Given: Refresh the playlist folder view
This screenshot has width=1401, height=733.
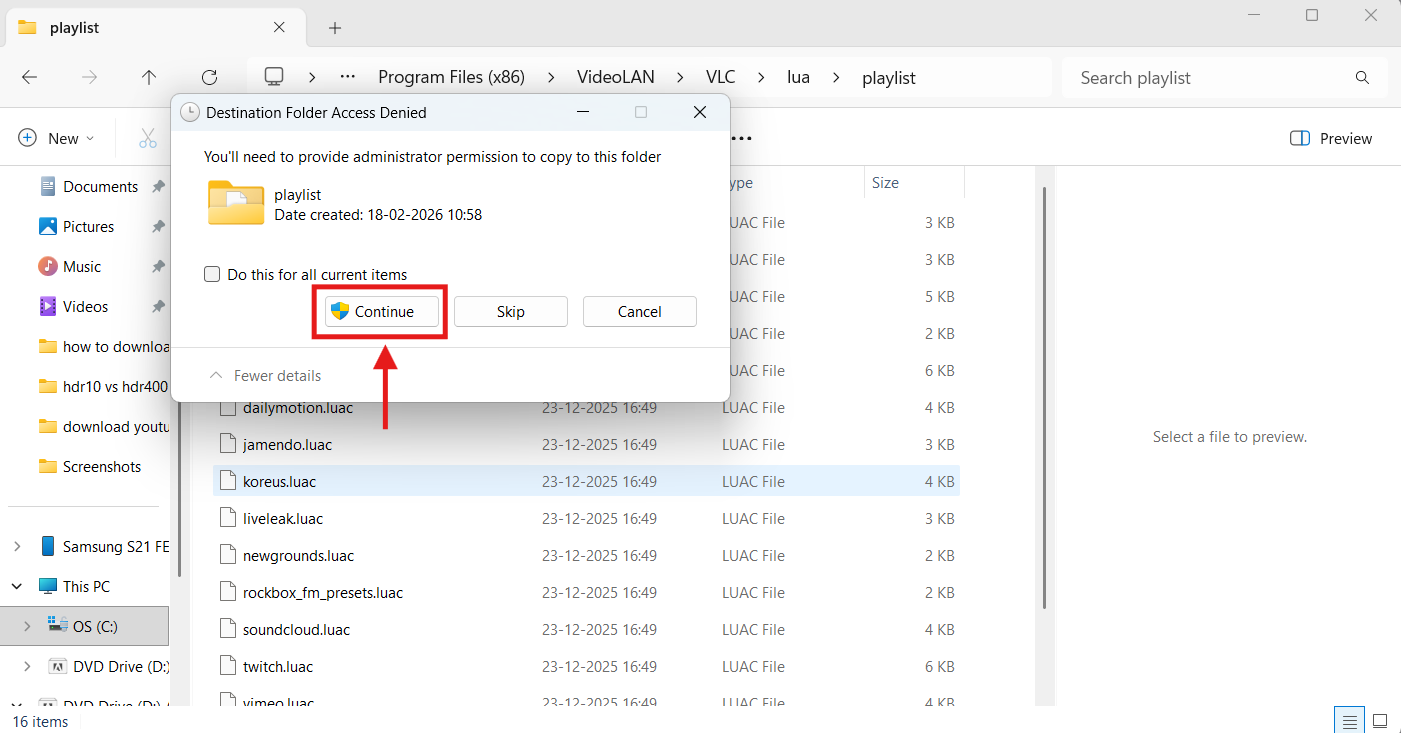Looking at the screenshot, I should click(209, 77).
